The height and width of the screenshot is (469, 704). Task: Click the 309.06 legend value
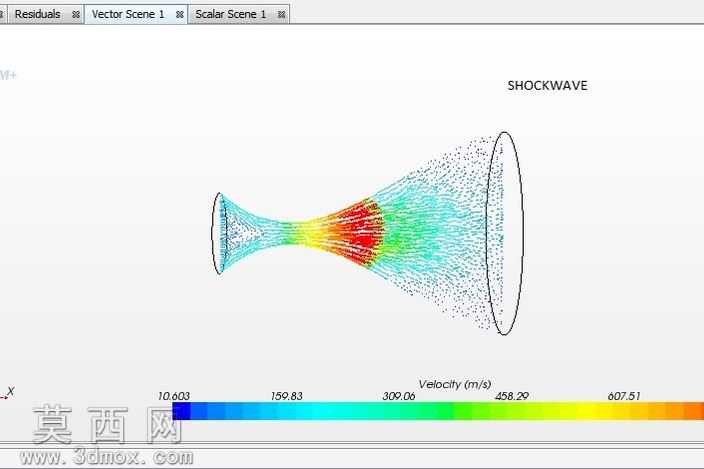[x=399, y=396]
